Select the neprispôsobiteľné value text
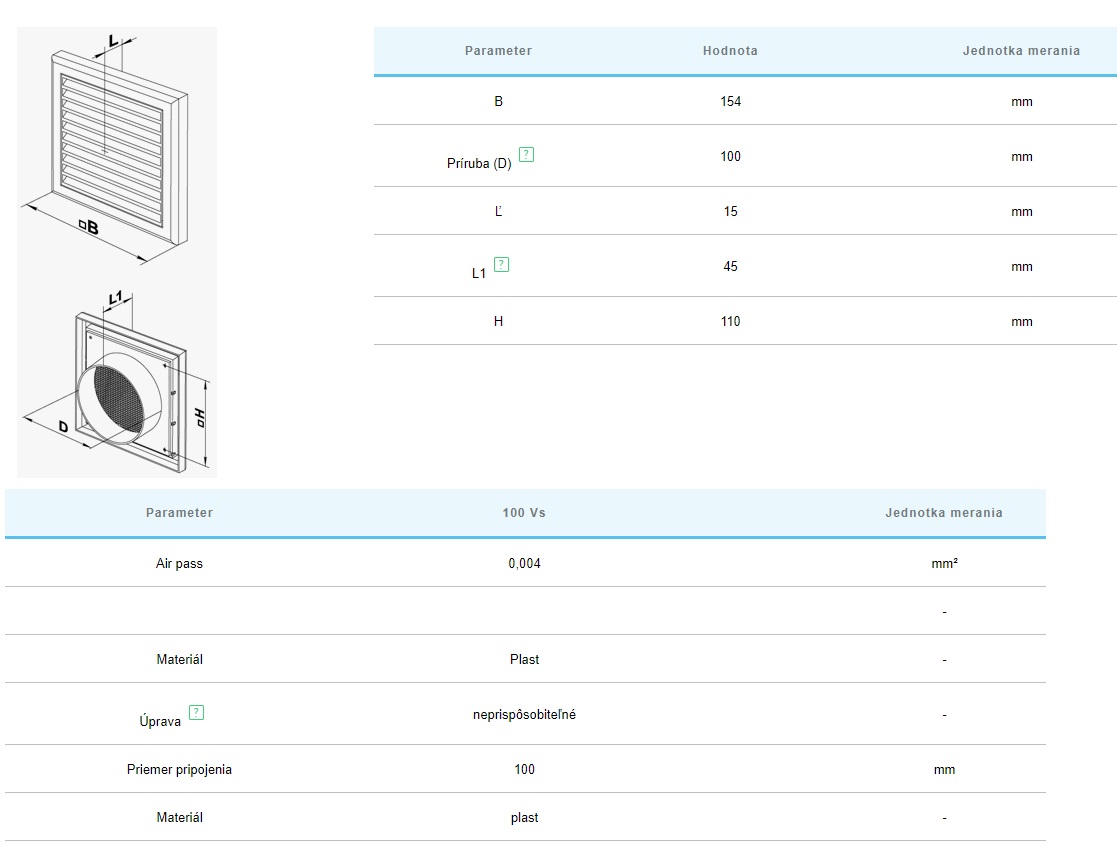1117x865 pixels. [x=524, y=715]
